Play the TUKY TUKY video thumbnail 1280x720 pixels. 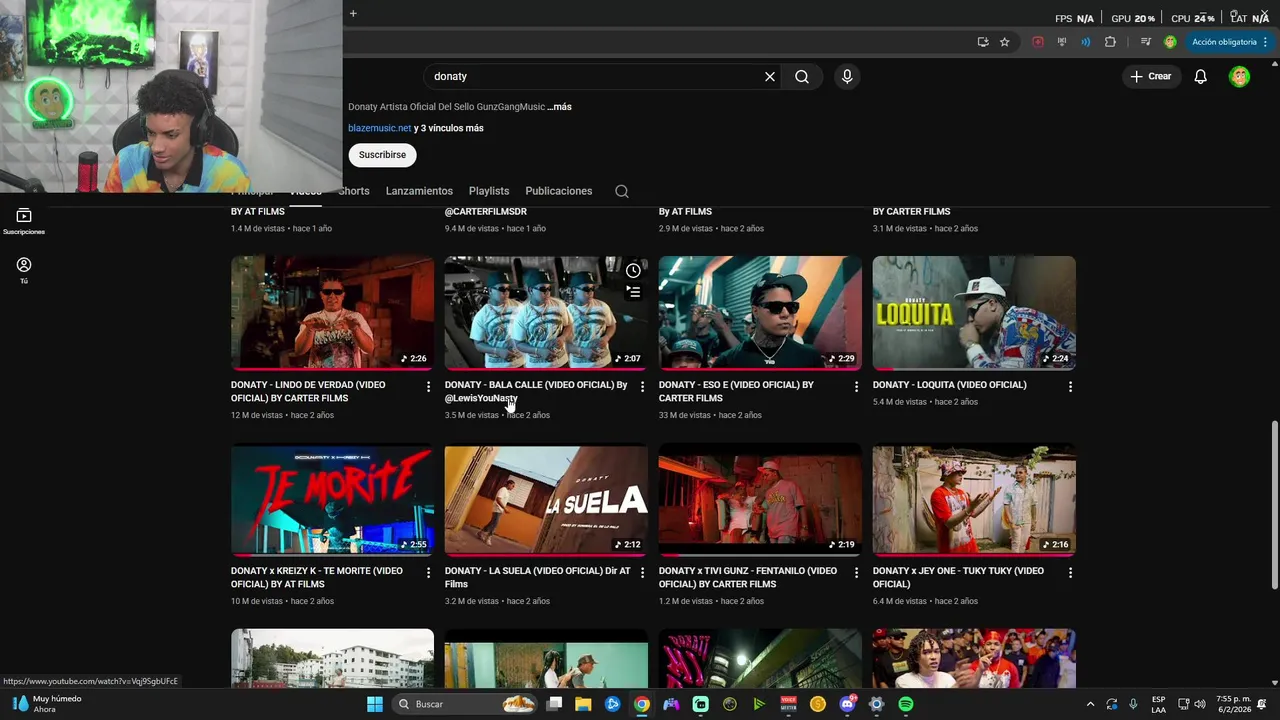[974, 499]
